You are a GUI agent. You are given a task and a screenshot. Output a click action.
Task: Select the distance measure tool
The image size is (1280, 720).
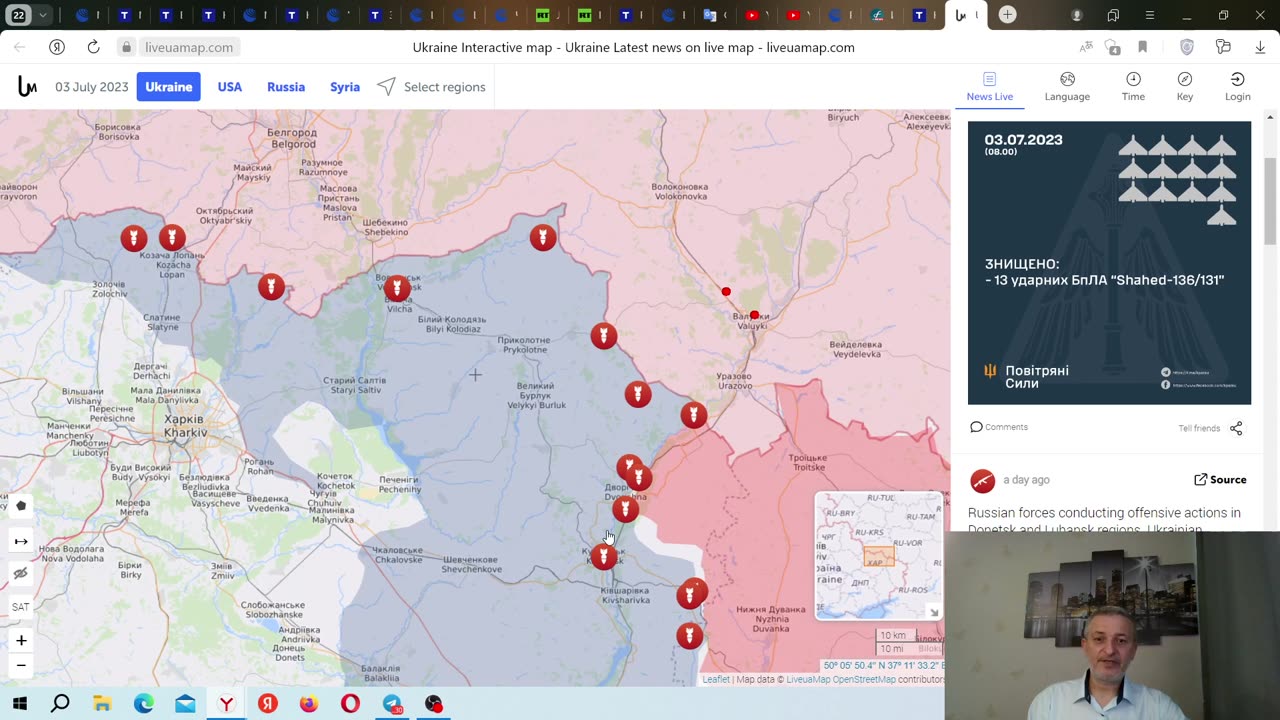(21, 541)
